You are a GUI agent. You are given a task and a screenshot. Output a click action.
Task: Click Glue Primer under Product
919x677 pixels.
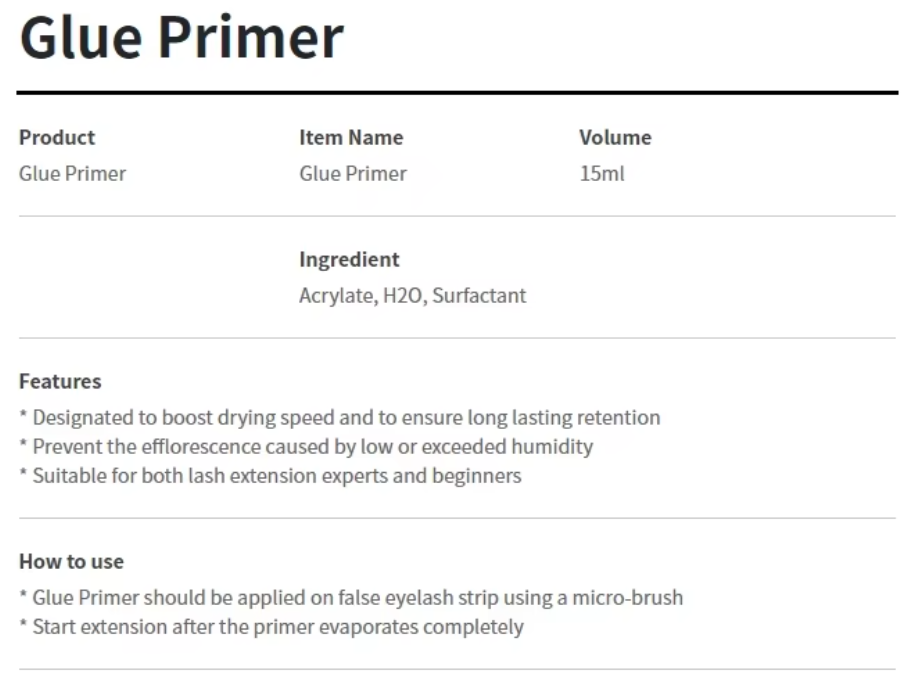(x=73, y=173)
